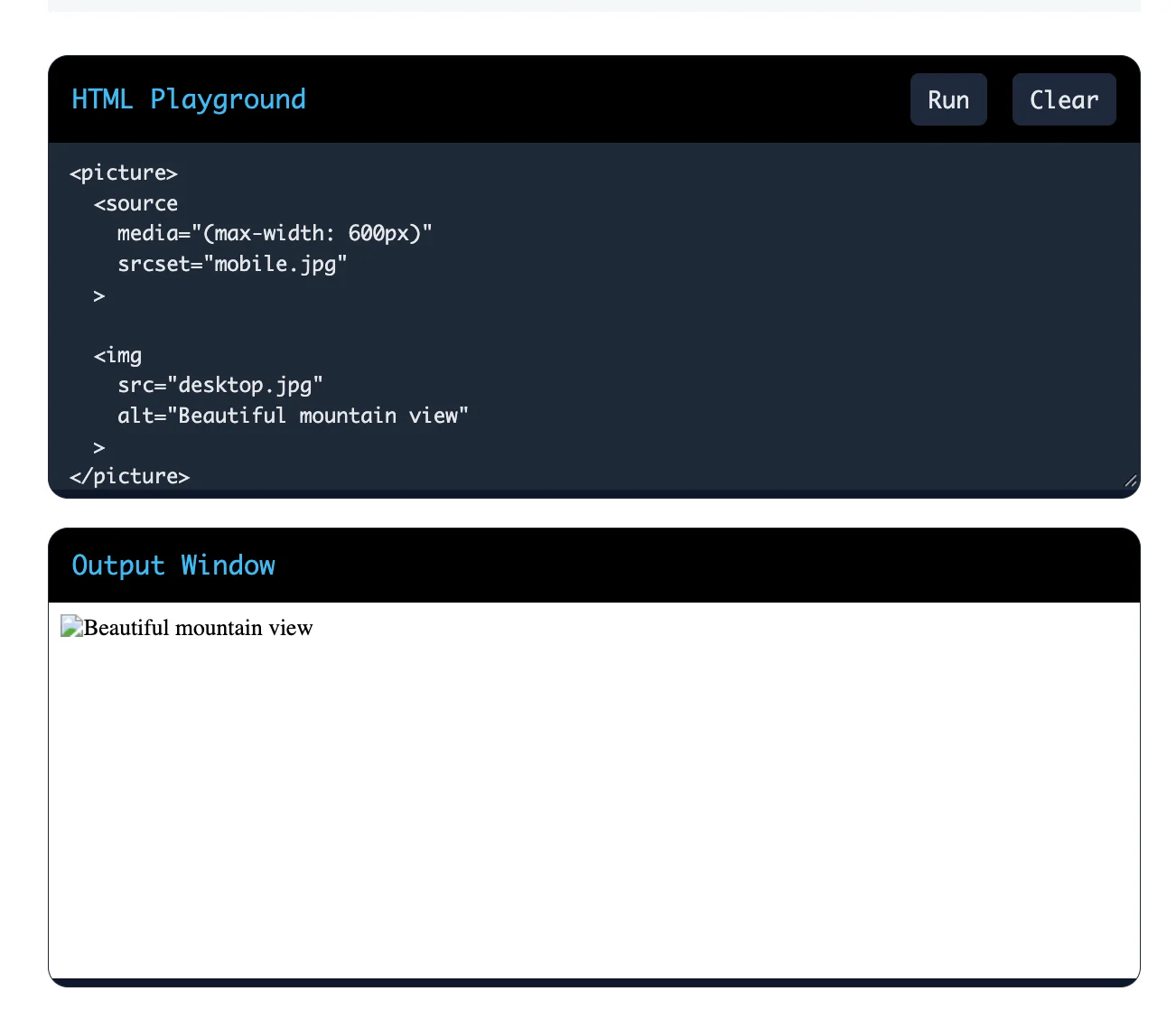Grab the code editor resize handle
Image resolution: width=1176 pixels, height=1010 pixels.
[x=1130, y=481]
